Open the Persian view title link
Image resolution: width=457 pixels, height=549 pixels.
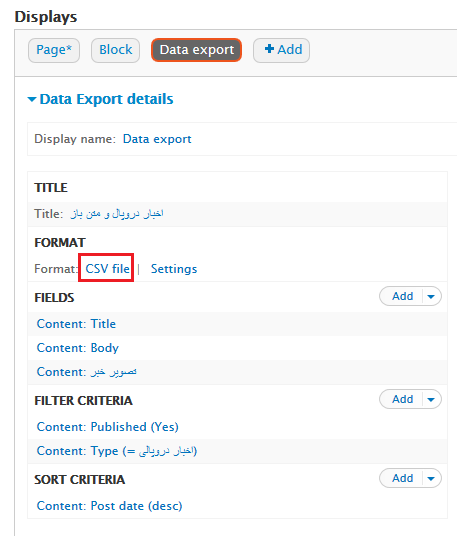point(117,214)
